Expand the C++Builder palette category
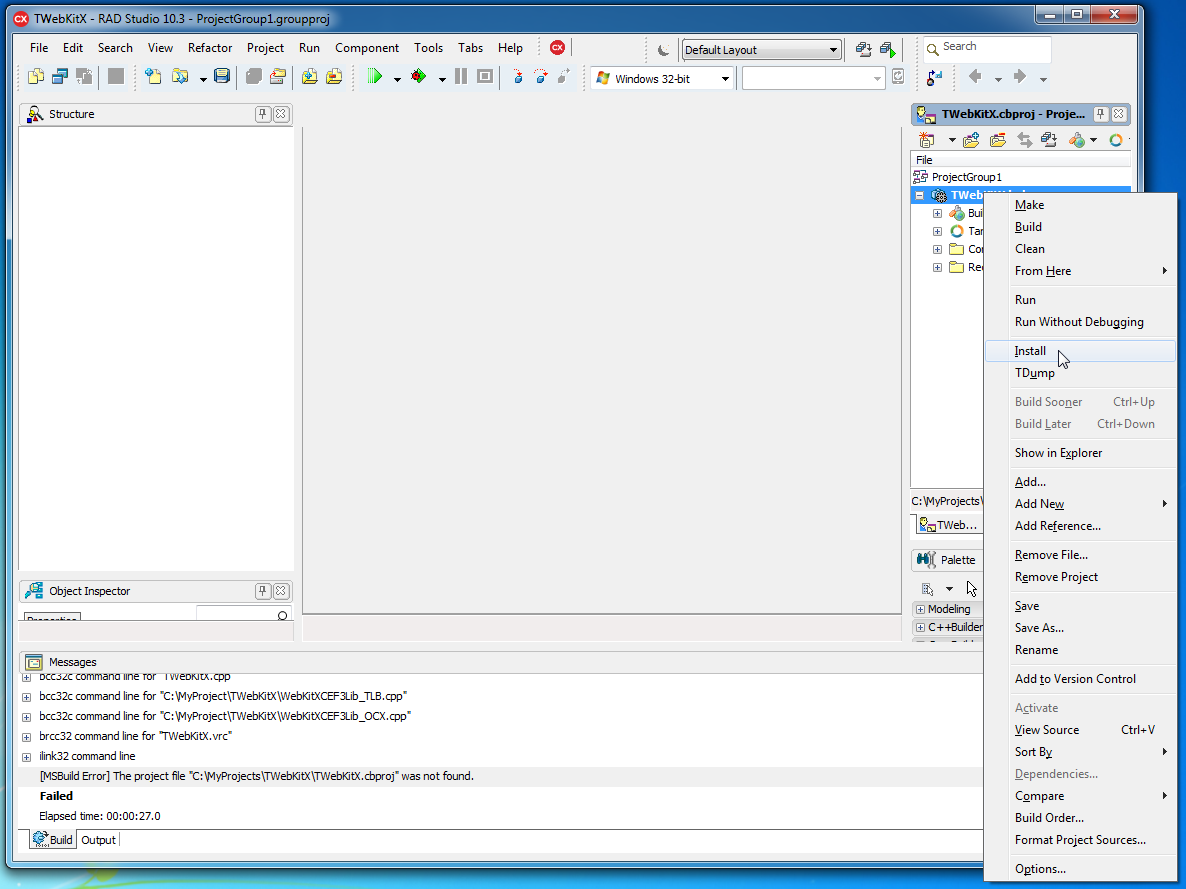The width and height of the screenshot is (1186, 889). coord(921,627)
